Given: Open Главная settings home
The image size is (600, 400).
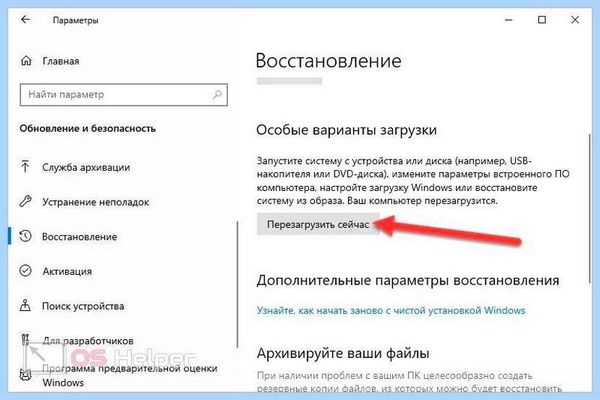Looking at the screenshot, I should pyautogui.click(x=60, y=61).
